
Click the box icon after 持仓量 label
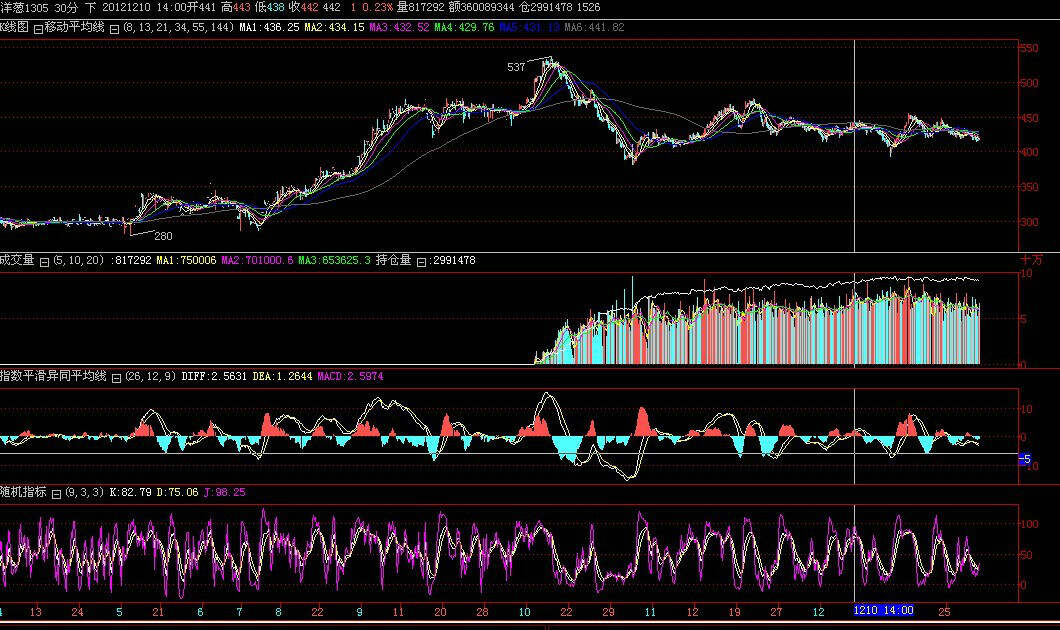421,262
